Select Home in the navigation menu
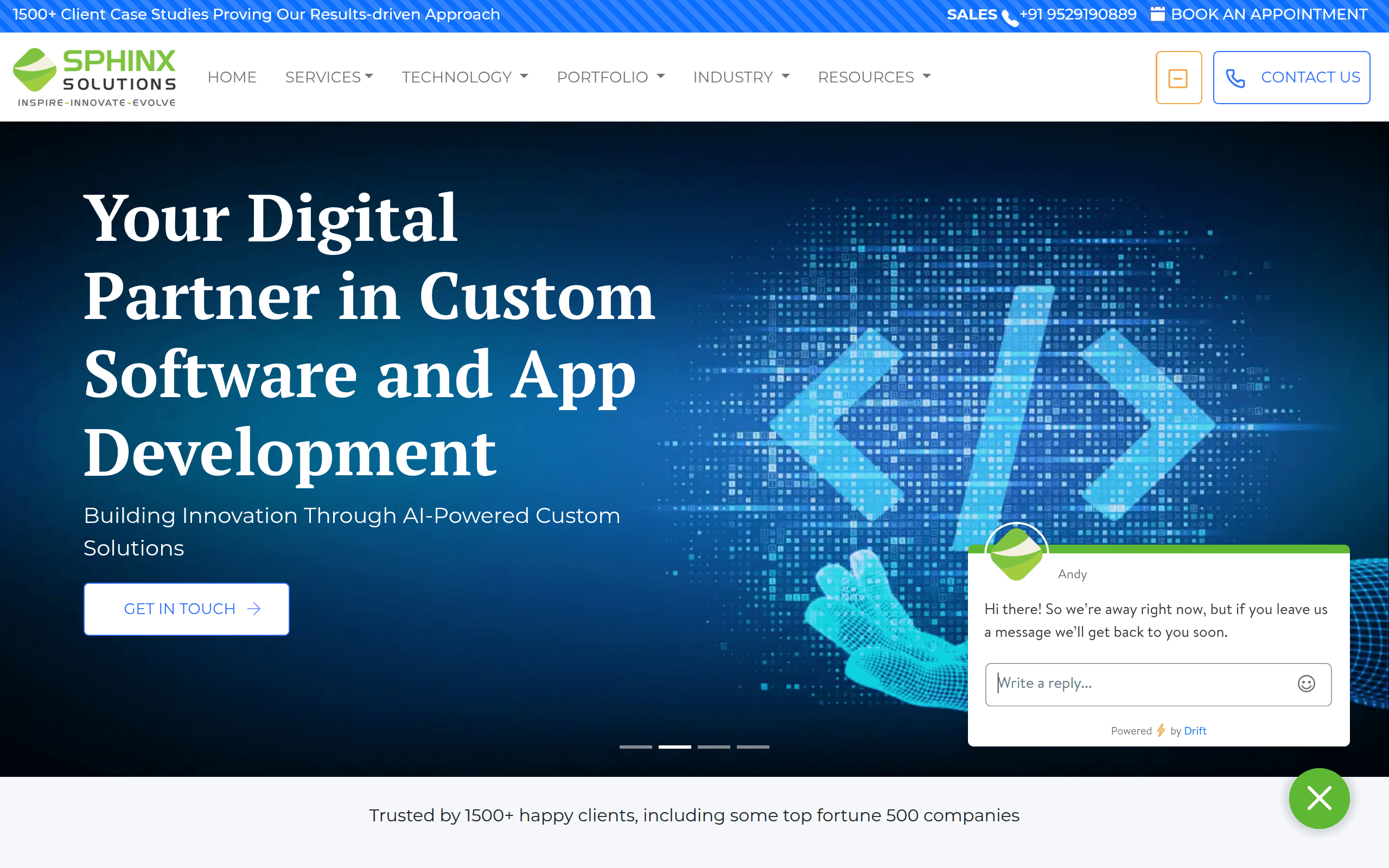This screenshot has width=1389, height=868. pyautogui.click(x=232, y=77)
